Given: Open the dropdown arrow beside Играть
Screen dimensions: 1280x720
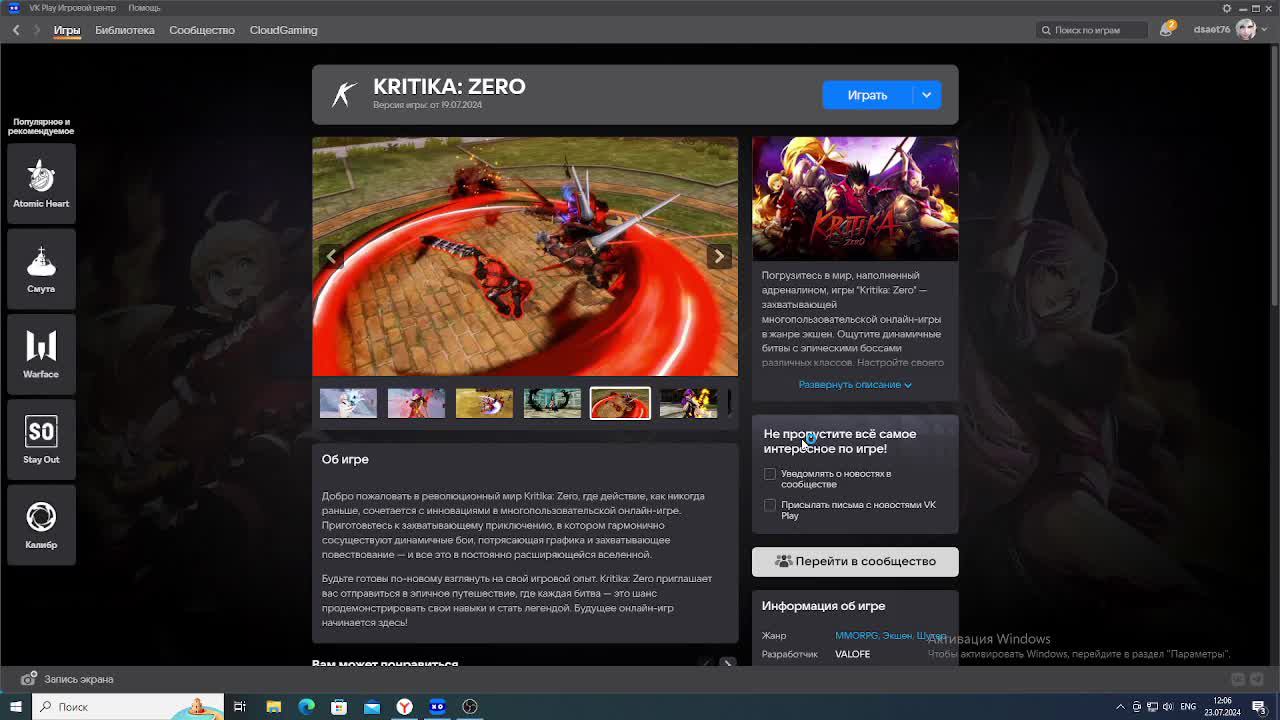Looking at the screenshot, I should coord(927,95).
